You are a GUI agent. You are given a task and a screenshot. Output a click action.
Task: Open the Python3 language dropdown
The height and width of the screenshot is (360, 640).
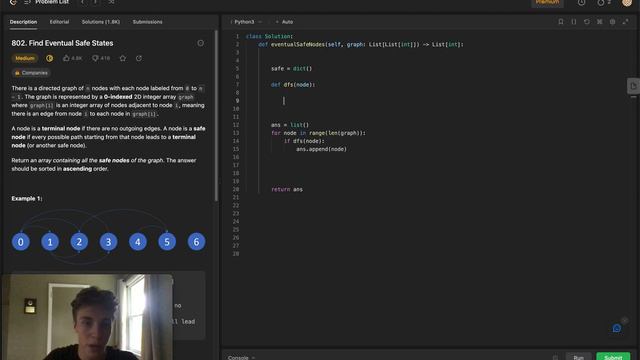[247, 22]
